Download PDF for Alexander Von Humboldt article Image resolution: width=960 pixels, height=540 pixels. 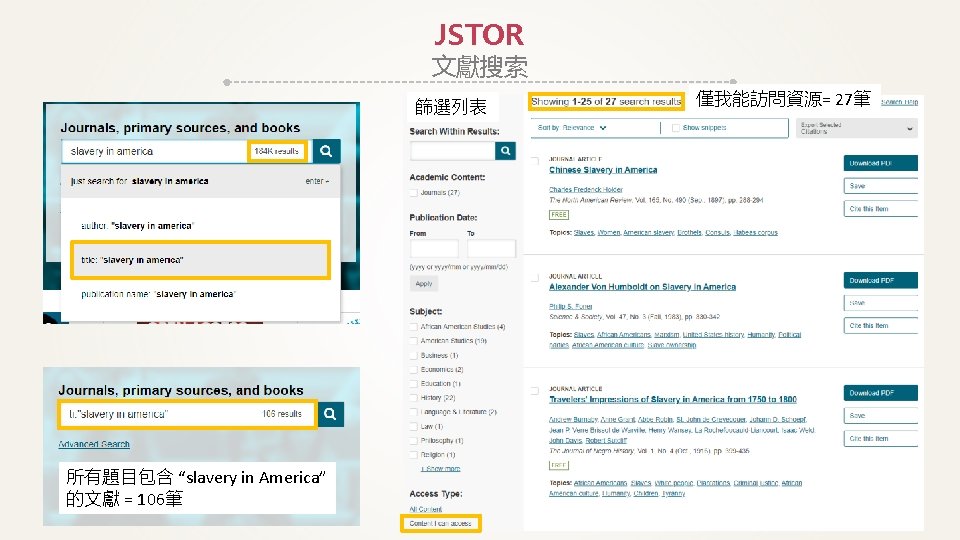click(880, 280)
